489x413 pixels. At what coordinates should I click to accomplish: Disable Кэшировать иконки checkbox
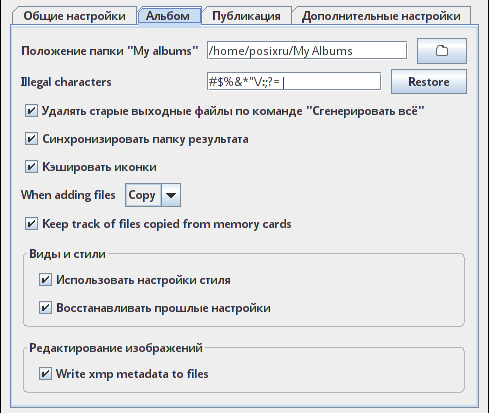31,167
